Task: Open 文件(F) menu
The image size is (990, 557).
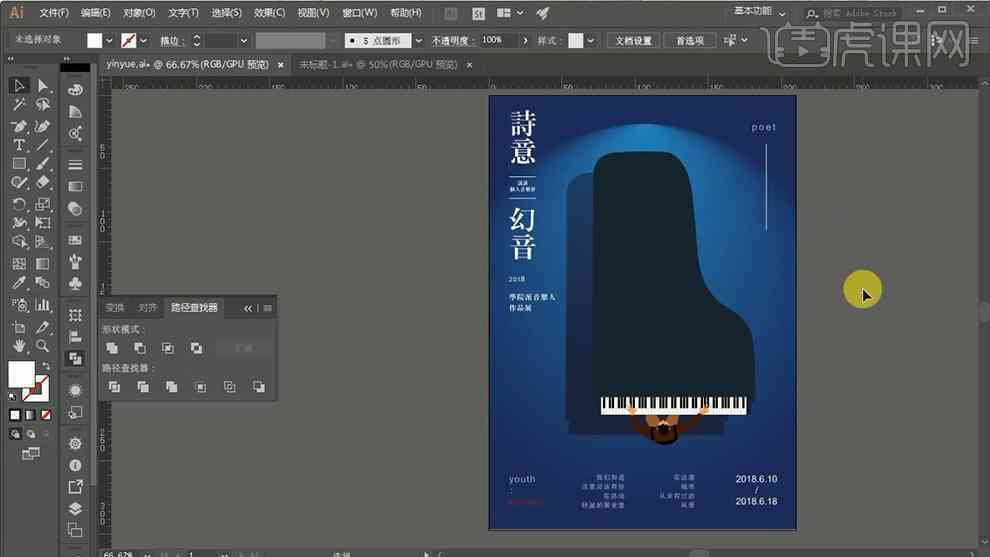Action: 54,13
